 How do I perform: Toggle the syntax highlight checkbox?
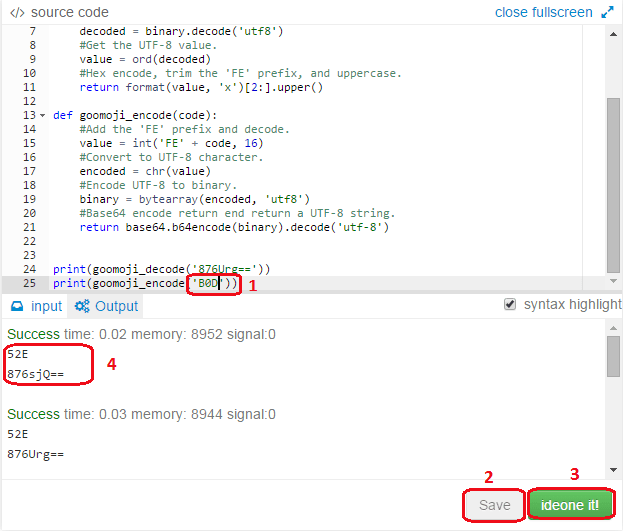pyautogui.click(x=510, y=304)
